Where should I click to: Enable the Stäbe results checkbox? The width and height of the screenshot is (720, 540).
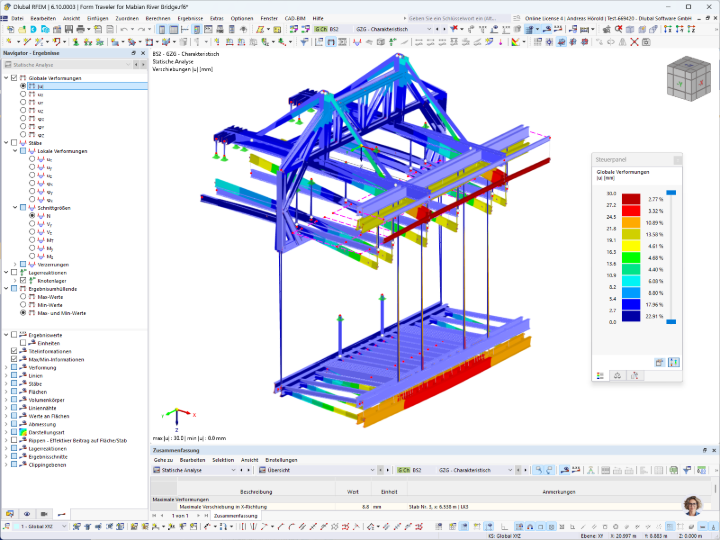coord(14,143)
